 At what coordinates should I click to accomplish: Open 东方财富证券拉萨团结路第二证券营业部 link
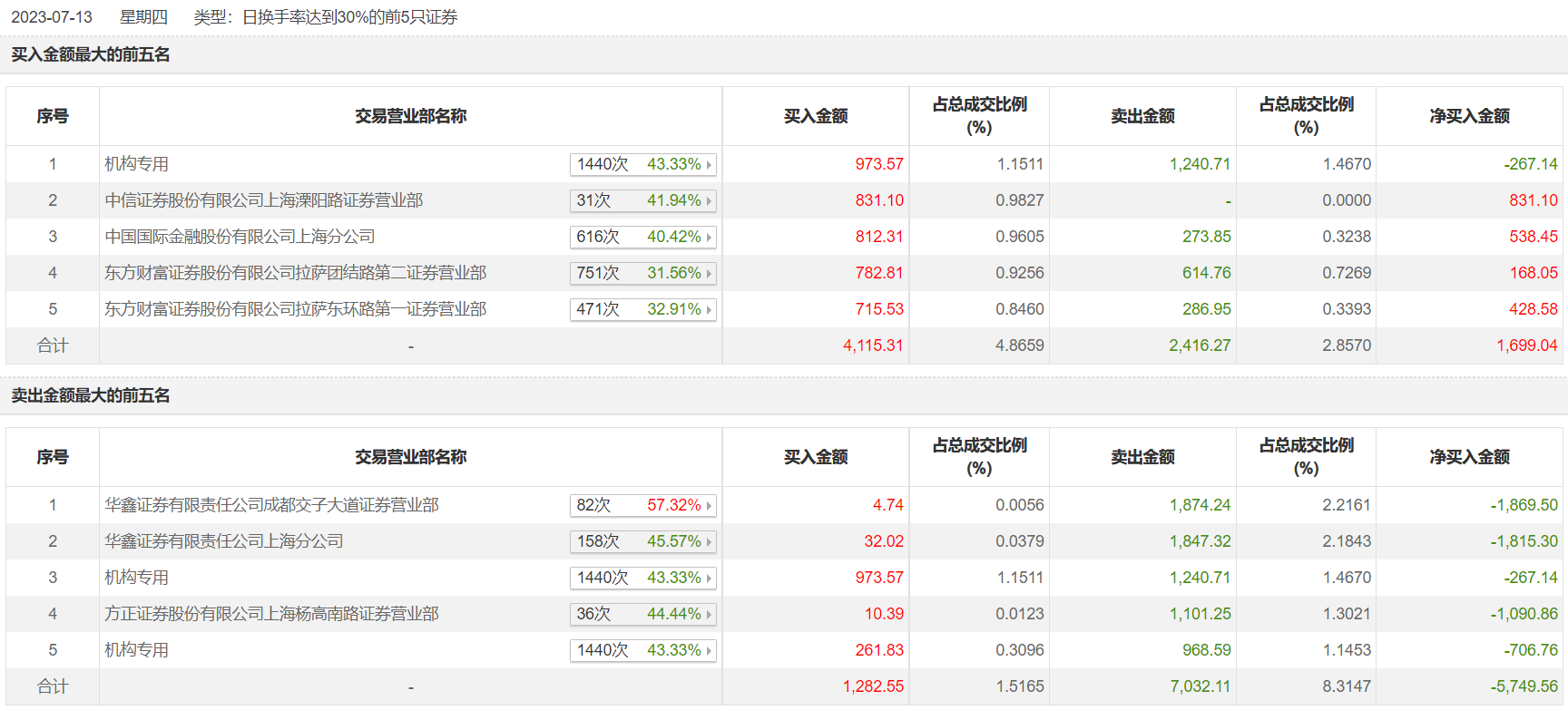(296, 273)
